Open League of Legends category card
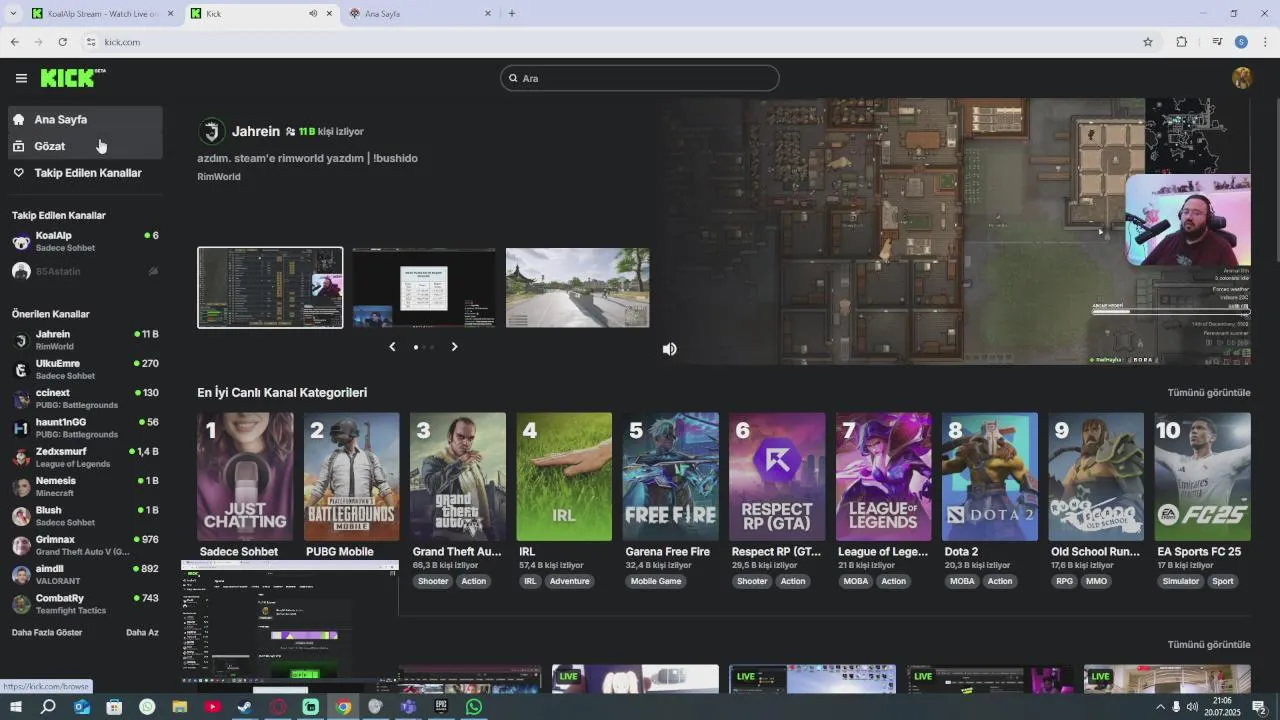 click(x=883, y=477)
